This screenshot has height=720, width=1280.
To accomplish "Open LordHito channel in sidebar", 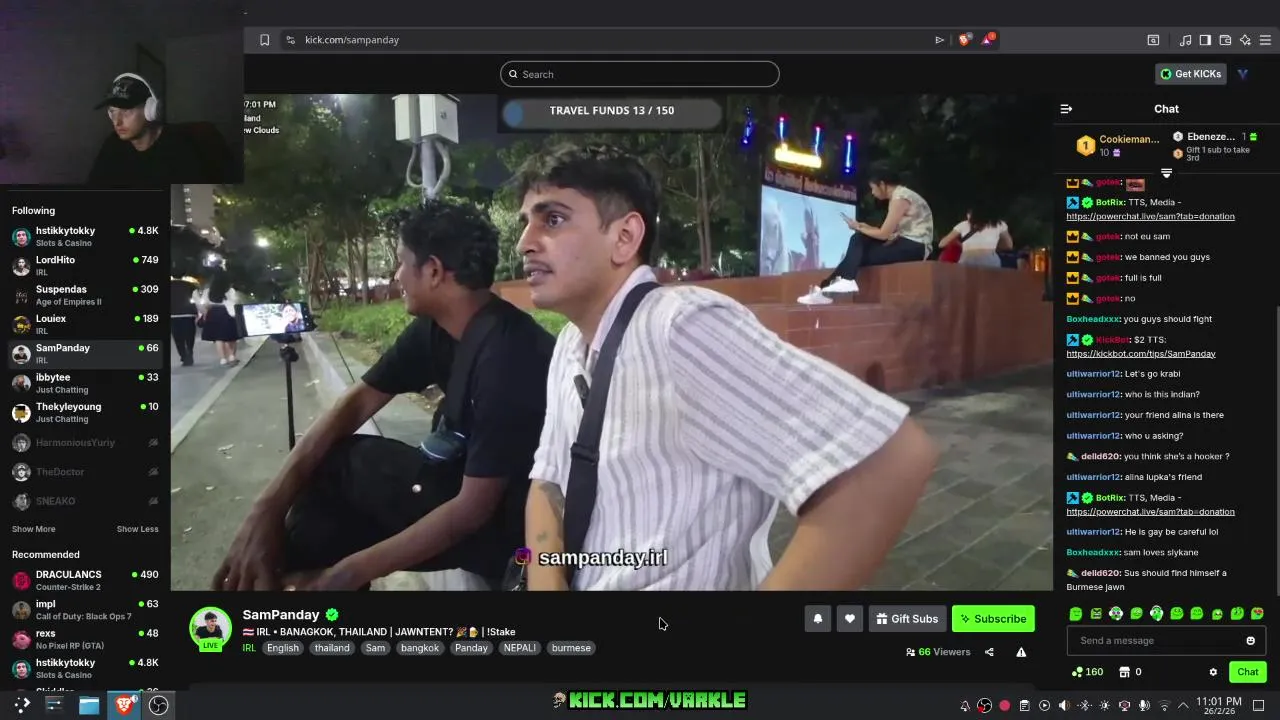I will pos(85,265).
